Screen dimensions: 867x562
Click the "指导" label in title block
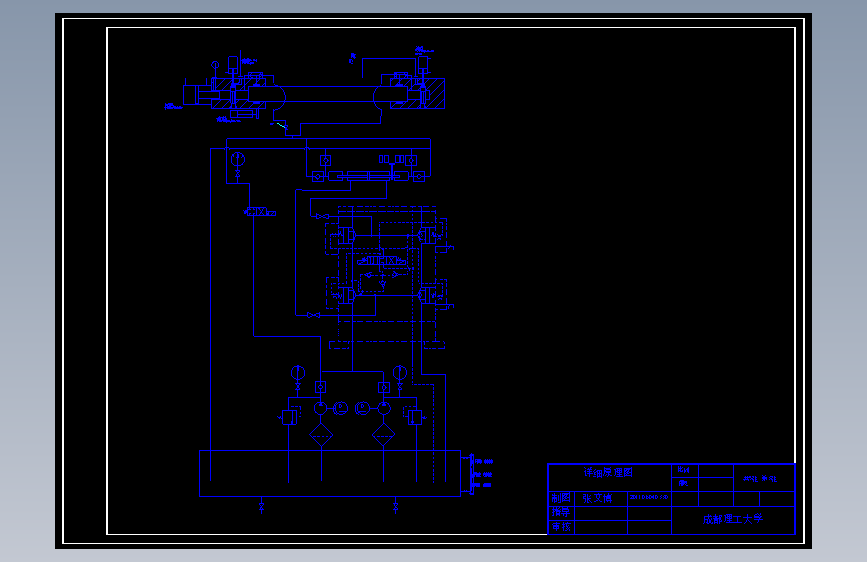pyautogui.click(x=561, y=512)
